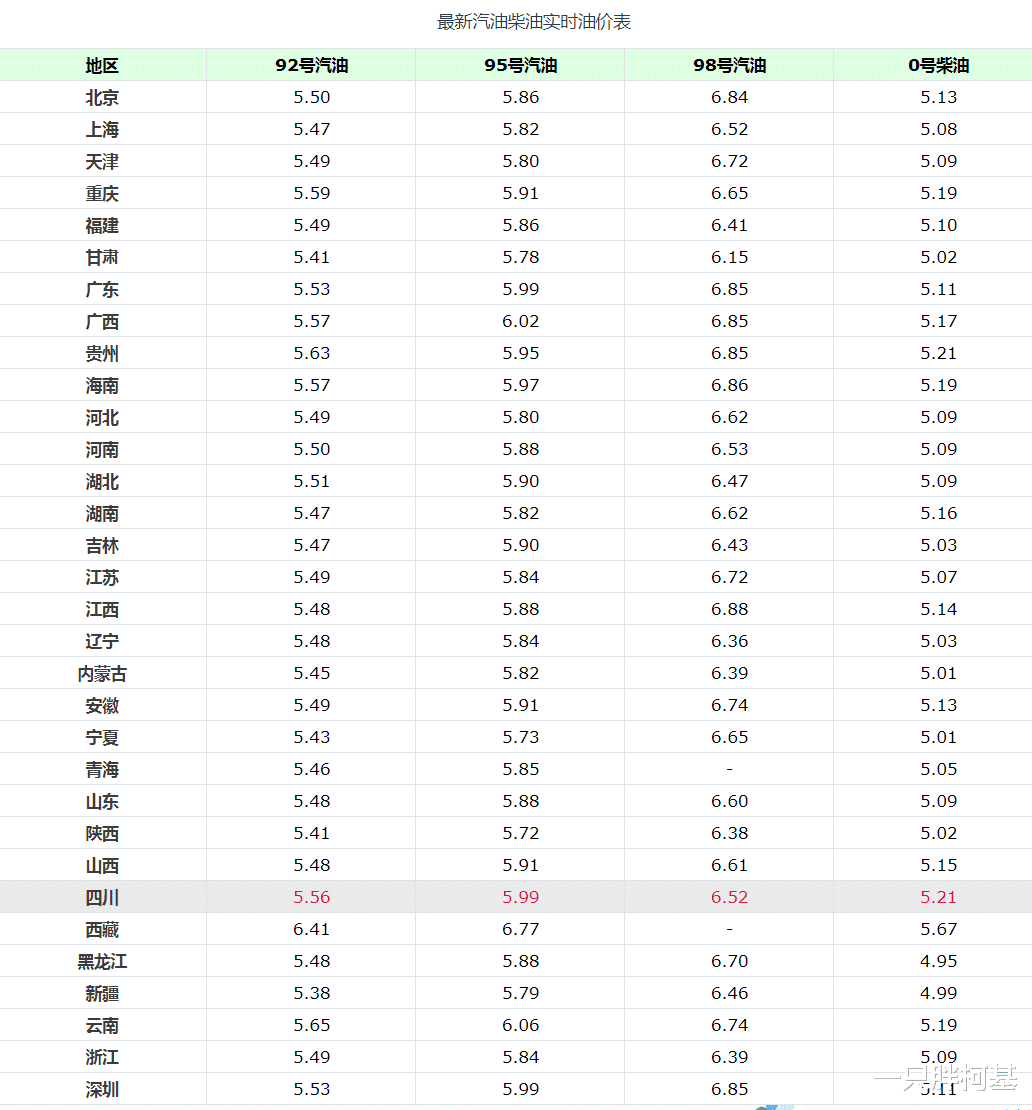
Task: Select the 西藏 region label
Action: [x=101, y=929]
